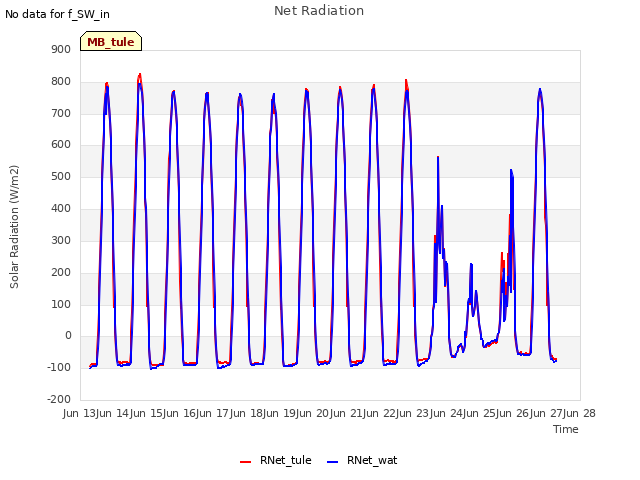Click the 200 y-axis tick label
Screen dimensions: 640x480
tap(61, 272)
